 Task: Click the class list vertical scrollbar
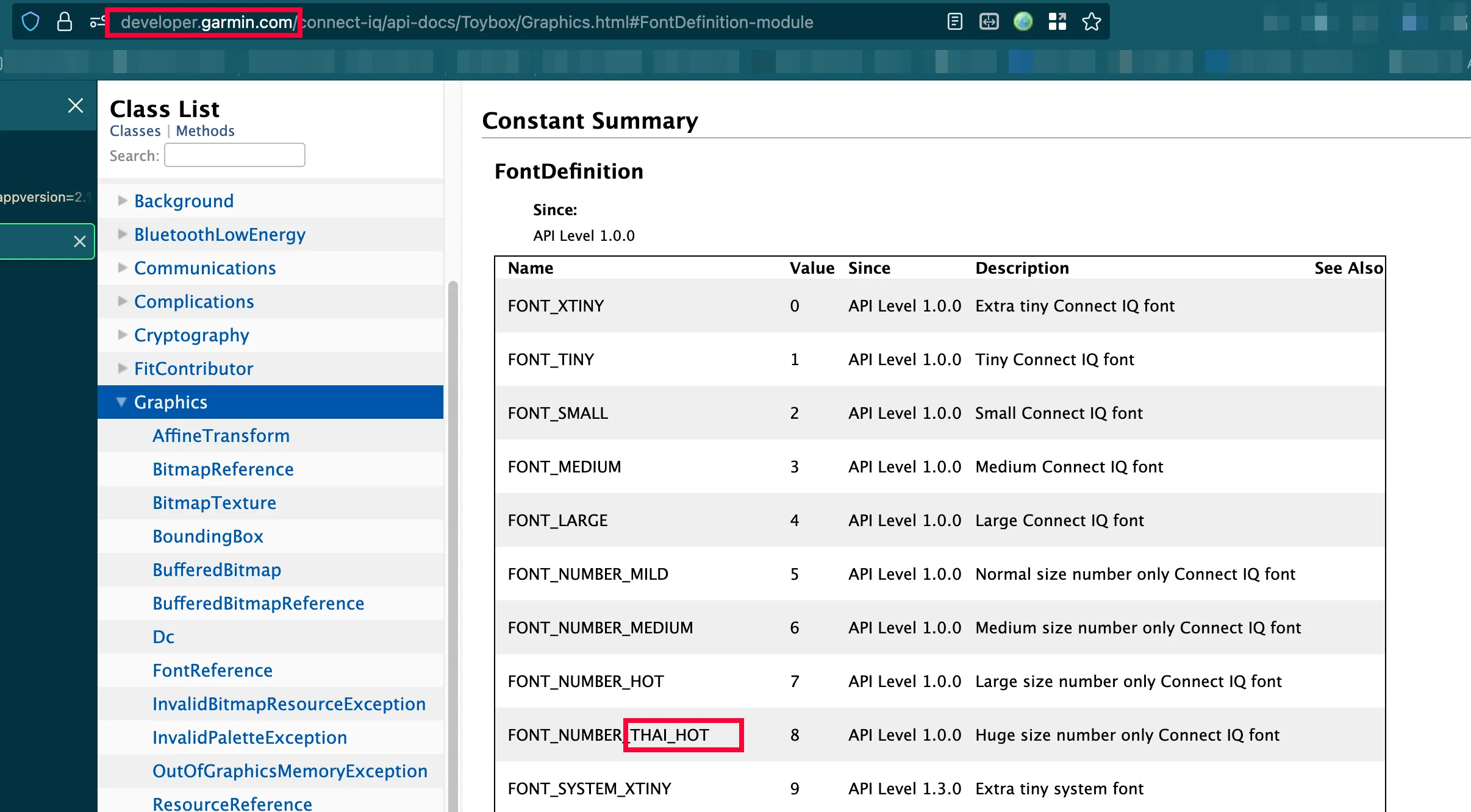pos(453,546)
